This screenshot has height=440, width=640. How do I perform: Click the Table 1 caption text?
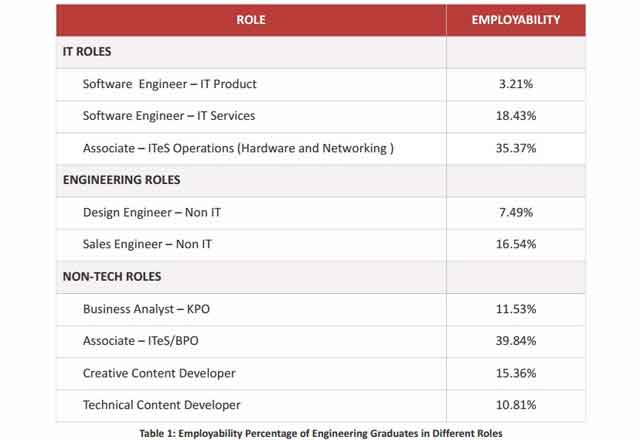320,431
